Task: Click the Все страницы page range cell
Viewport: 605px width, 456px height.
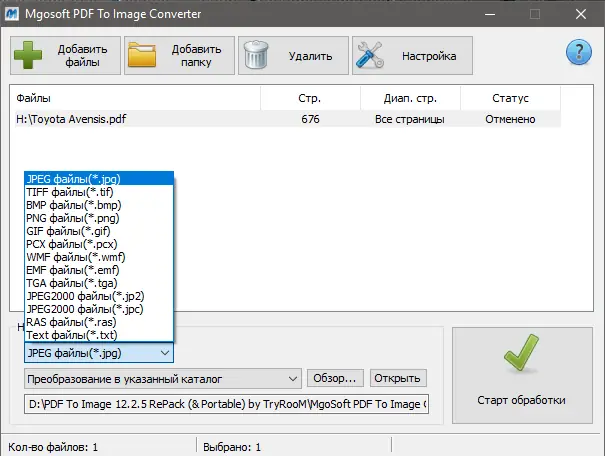Action: [x=410, y=119]
